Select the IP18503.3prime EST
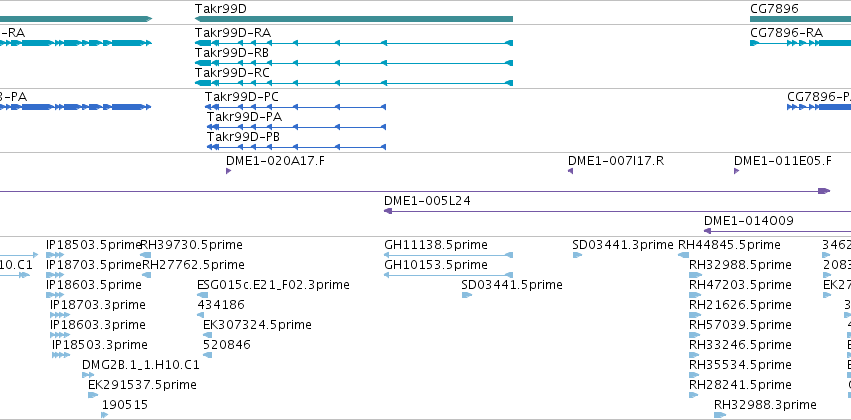851x420 pixels. click(x=61, y=355)
